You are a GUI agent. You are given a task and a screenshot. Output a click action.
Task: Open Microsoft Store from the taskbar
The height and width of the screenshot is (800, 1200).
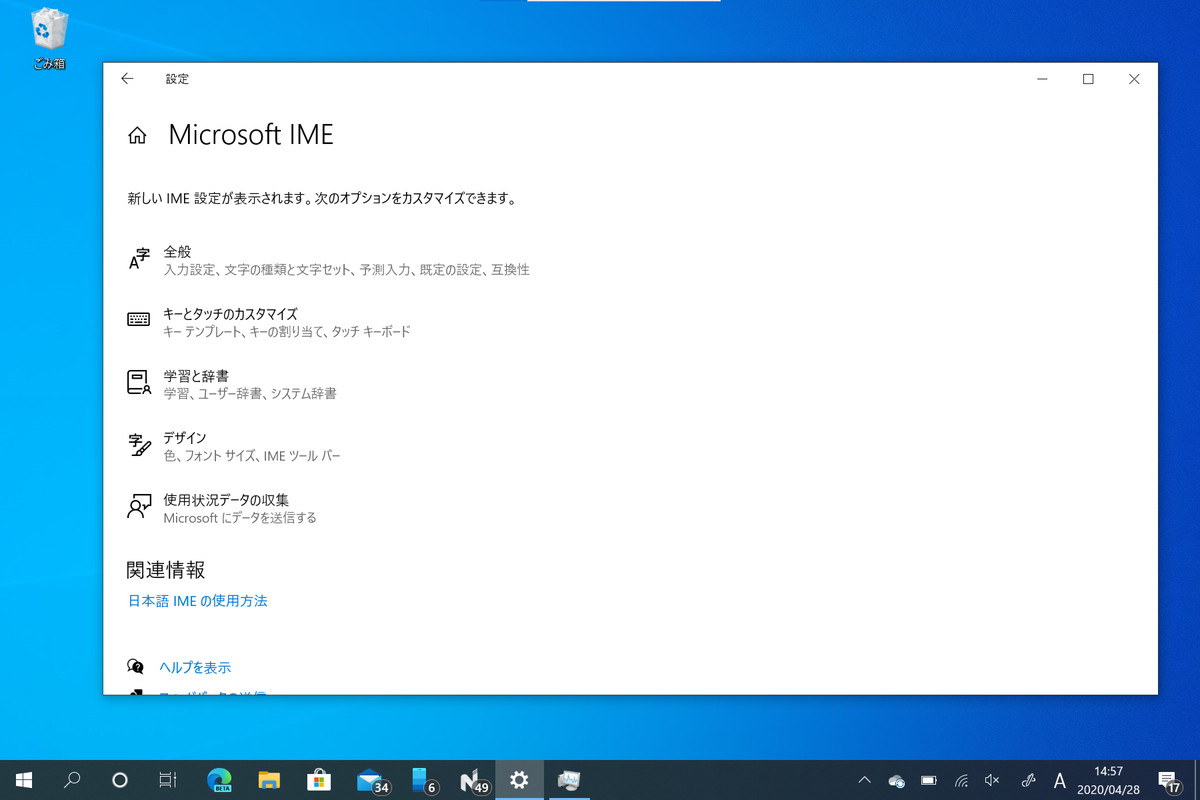[319, 779]
